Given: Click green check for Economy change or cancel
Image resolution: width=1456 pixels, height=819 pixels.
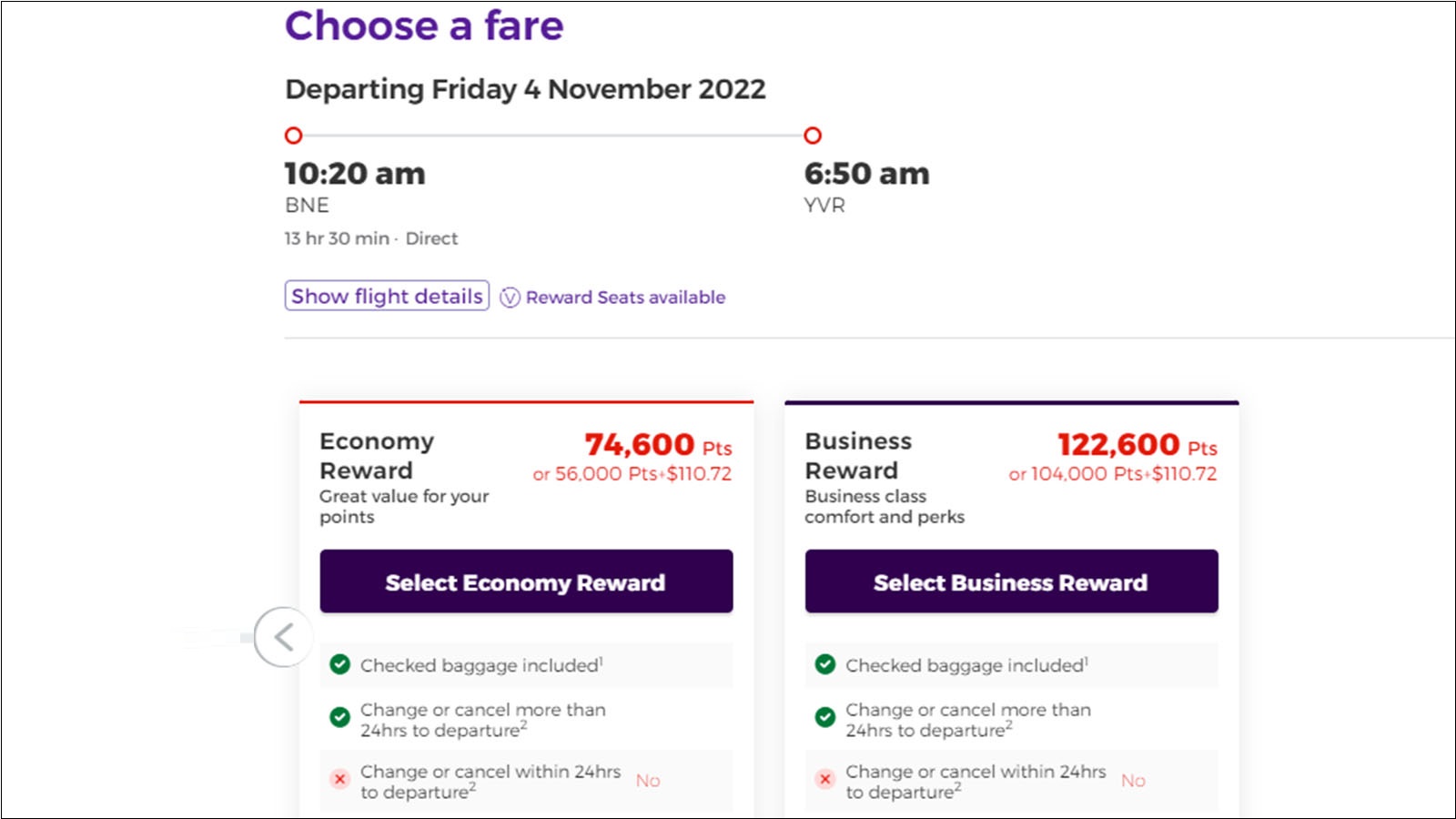Looking at the screenshot, I should pyautogui.click(x=340, y=717).
